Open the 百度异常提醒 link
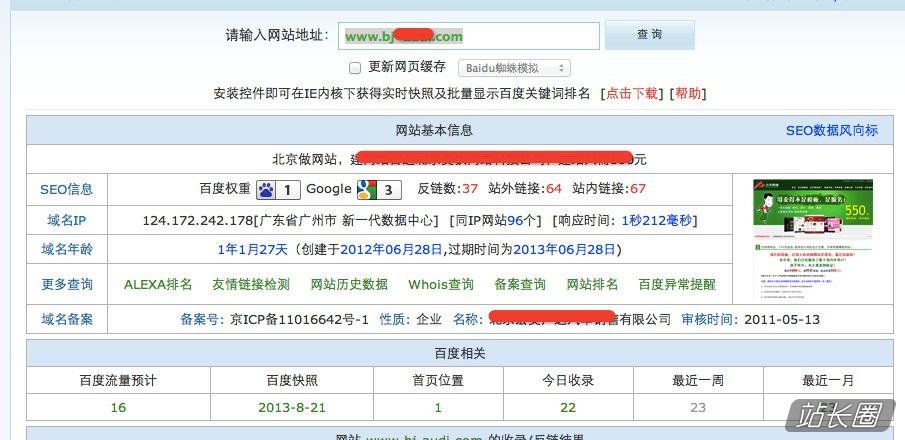 [677, 284]
